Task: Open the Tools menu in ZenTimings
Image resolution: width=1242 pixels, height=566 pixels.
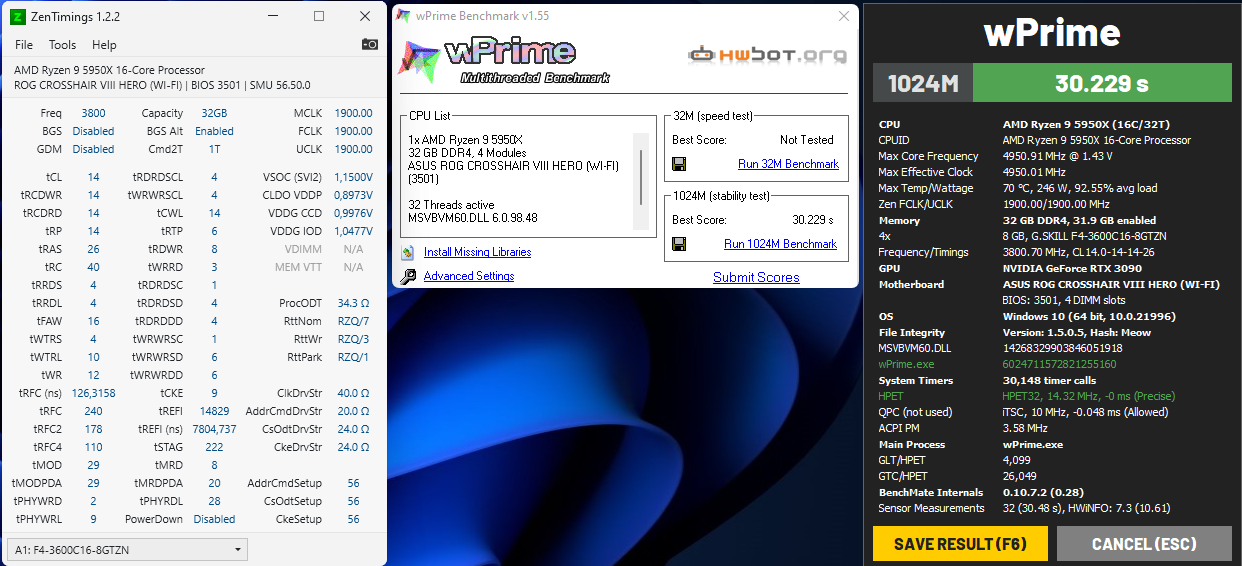Action: point(62,45)
